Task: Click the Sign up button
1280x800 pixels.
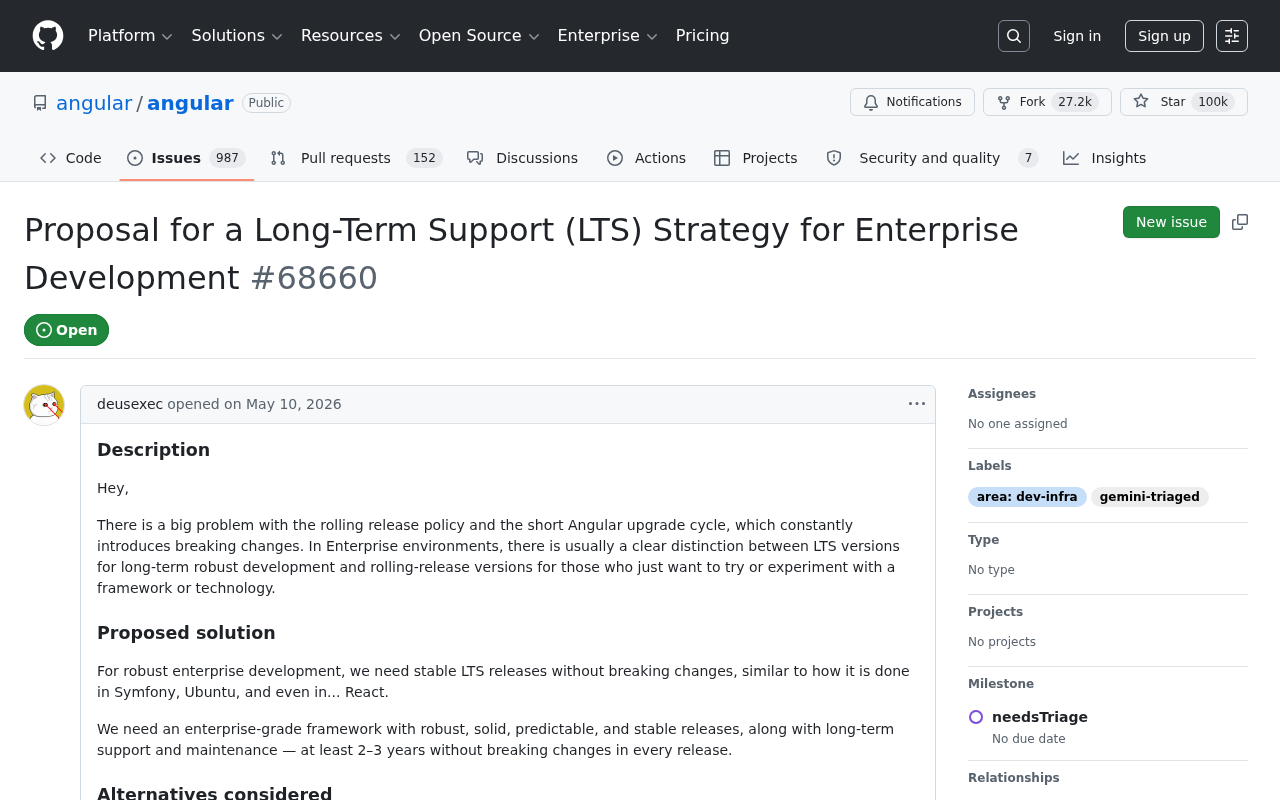Action: pos(1164,36)
